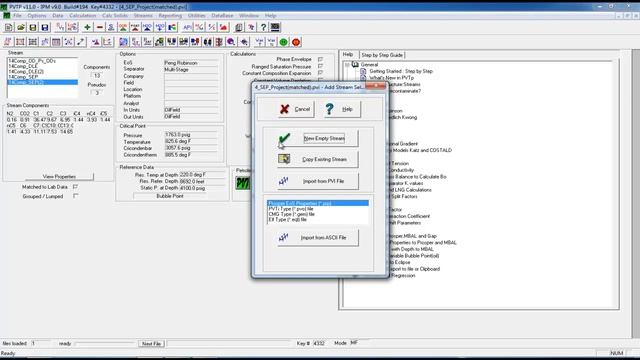Click the View Properties button
Viewport: 640px width, 360px height.
coord(59,177)
